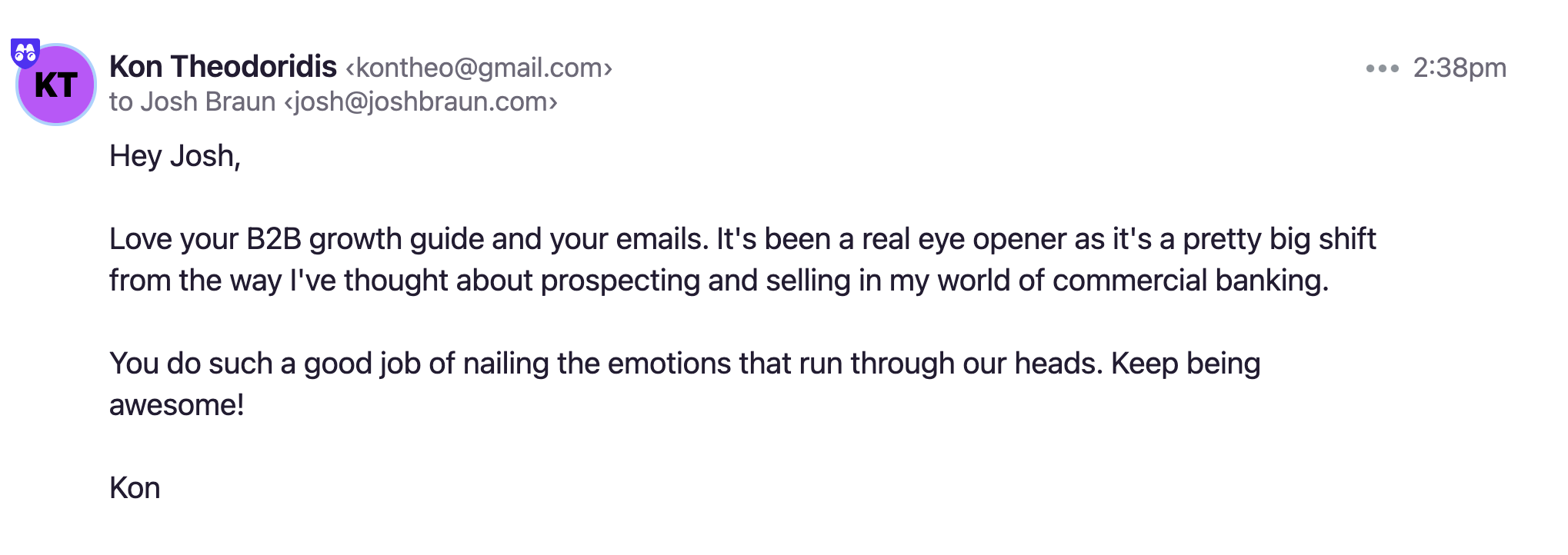Click the word 'awesome!'
This screenshot has height=555, width=1568.
pos(177,405)
